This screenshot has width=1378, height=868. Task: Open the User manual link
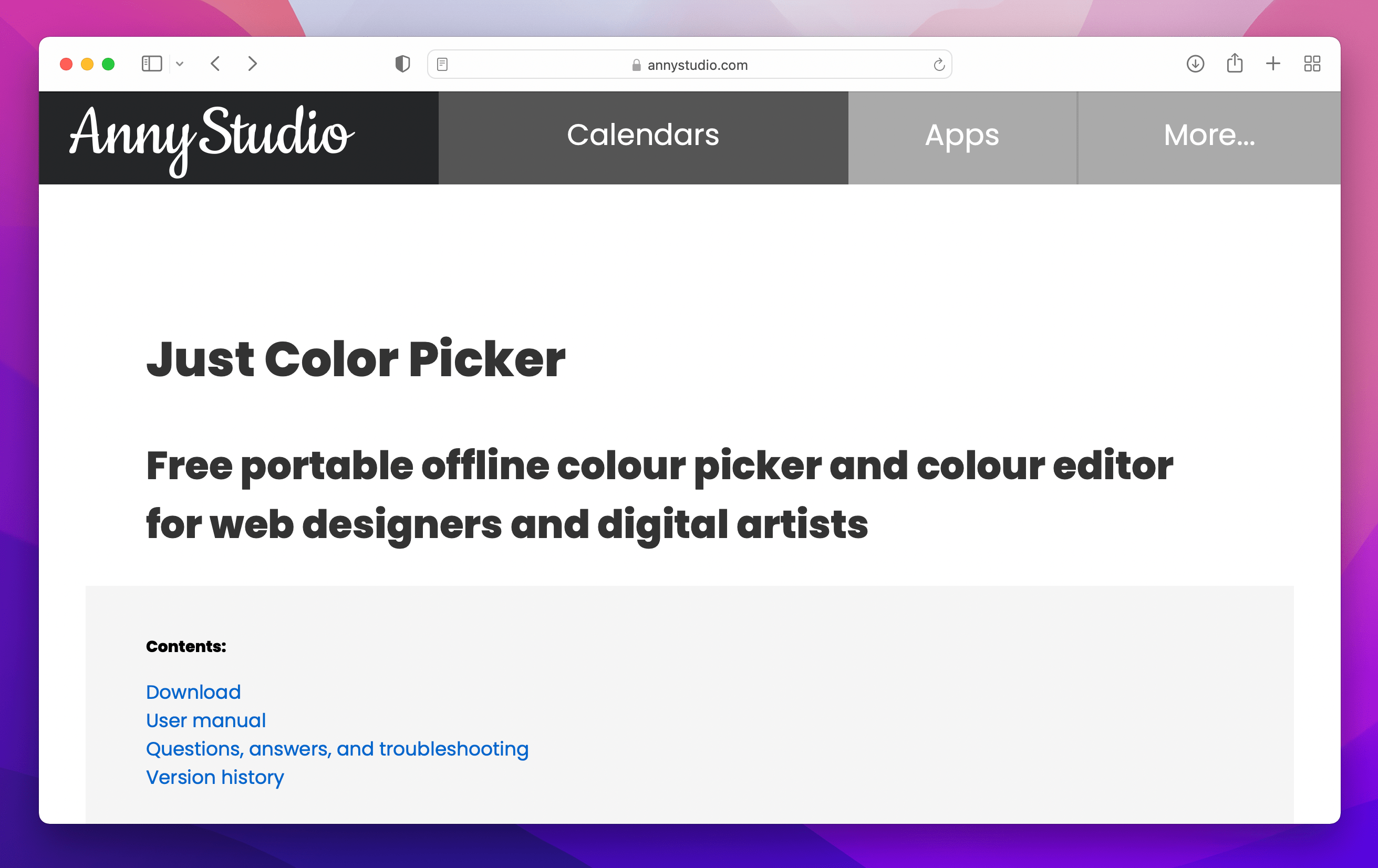pos(206,720)
